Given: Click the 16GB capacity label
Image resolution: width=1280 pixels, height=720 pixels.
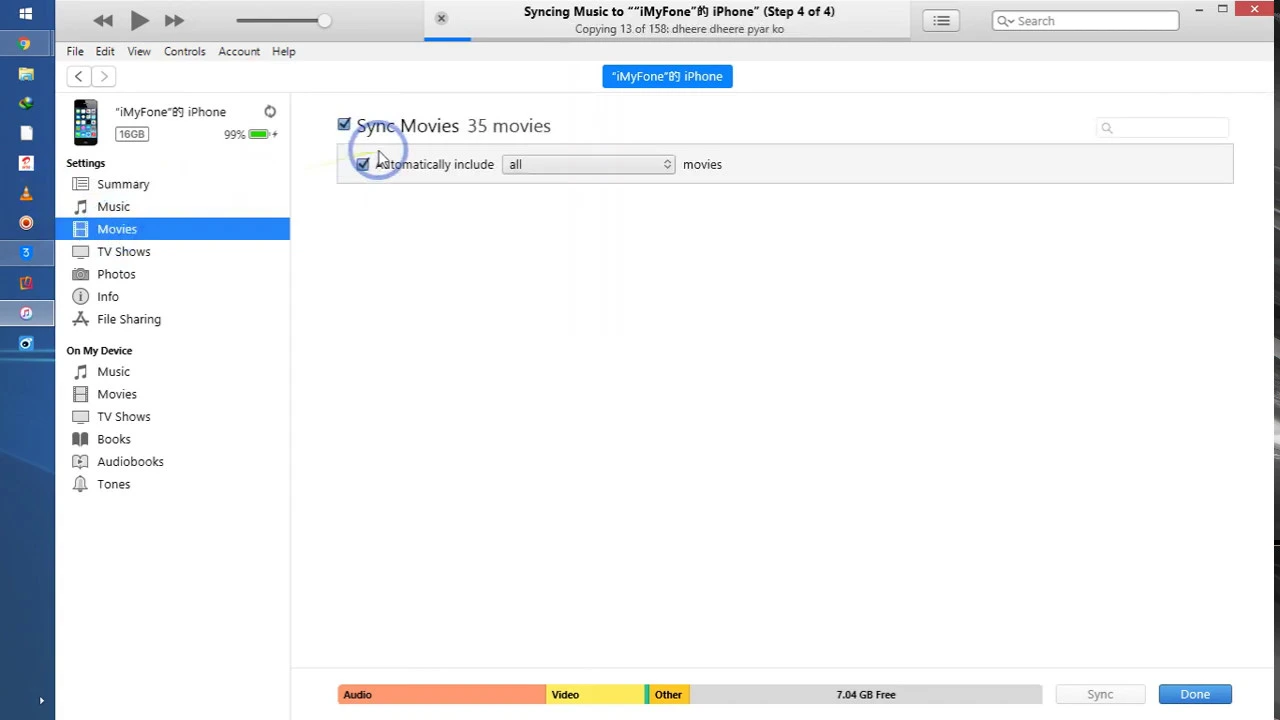Looking at the screenshot, I should click(x=131, y=134).
